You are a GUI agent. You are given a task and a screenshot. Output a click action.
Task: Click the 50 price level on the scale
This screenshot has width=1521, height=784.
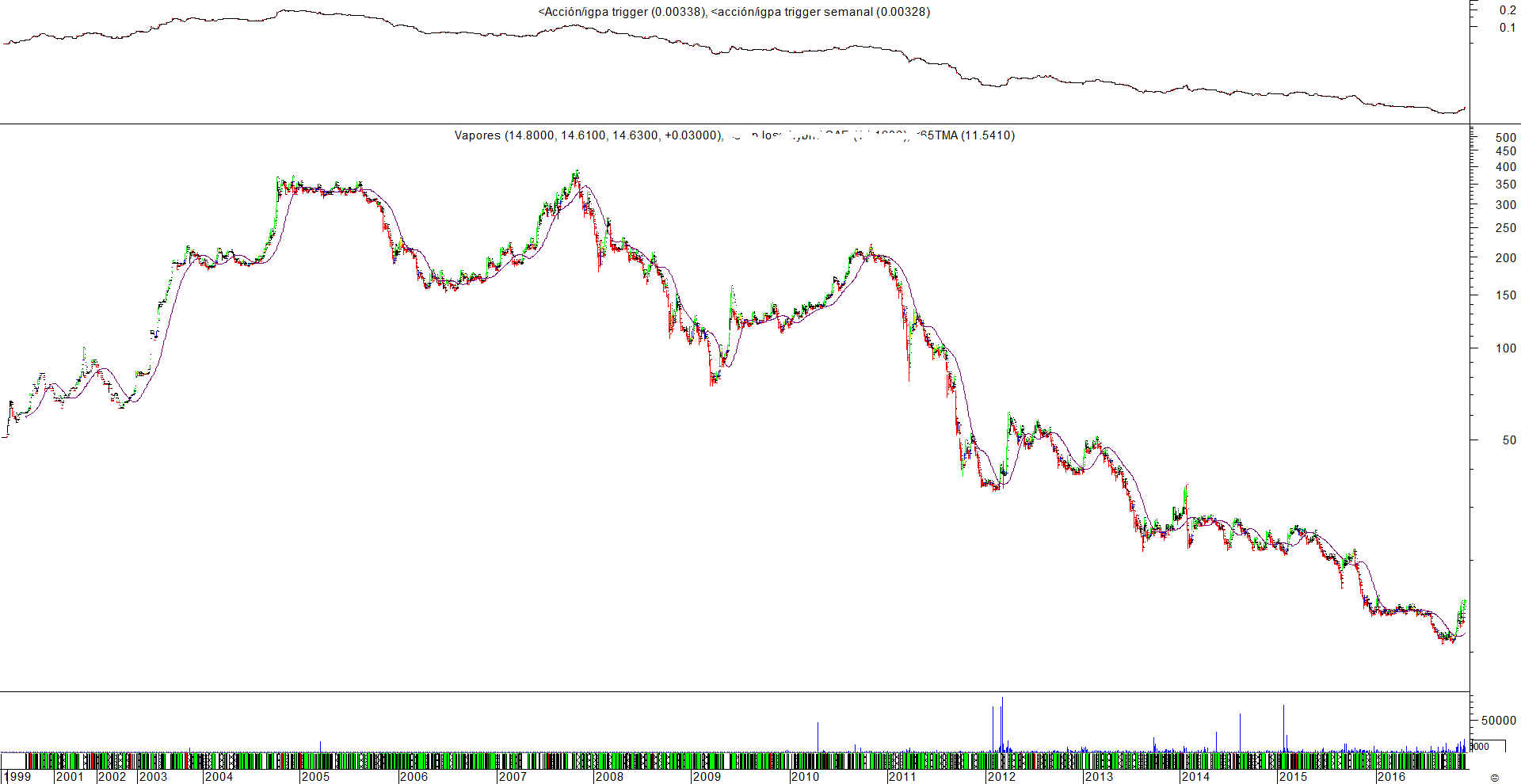(x=1509, y=440)
